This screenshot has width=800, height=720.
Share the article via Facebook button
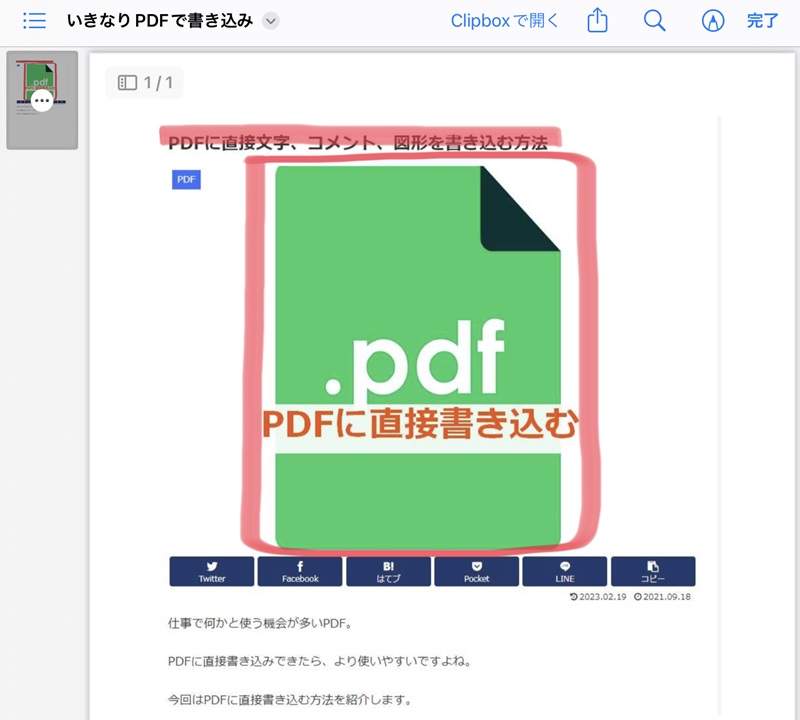(300, 571)
